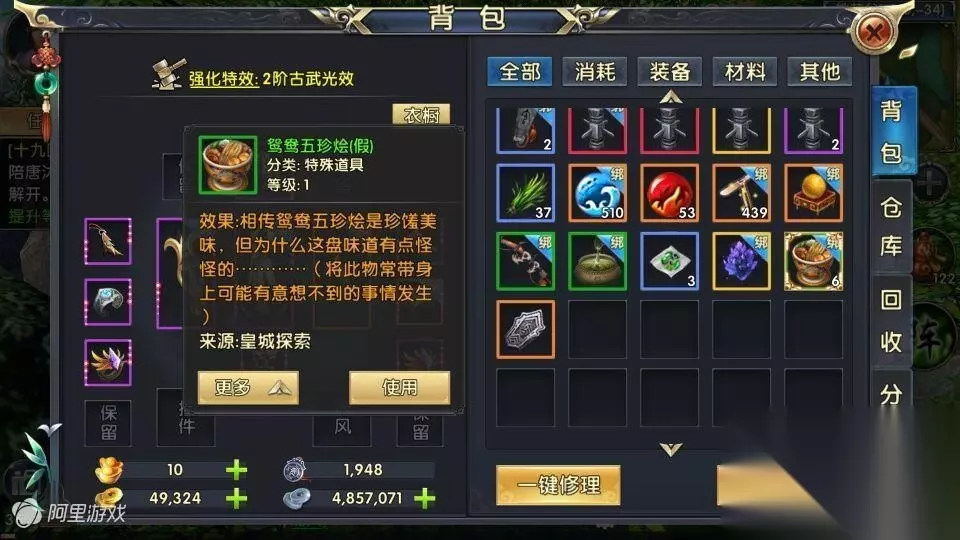Image resolution: width=960 pixels, height=540 pixels.
Task: Expand the 更多 more options button
Action: click(248, 388)
